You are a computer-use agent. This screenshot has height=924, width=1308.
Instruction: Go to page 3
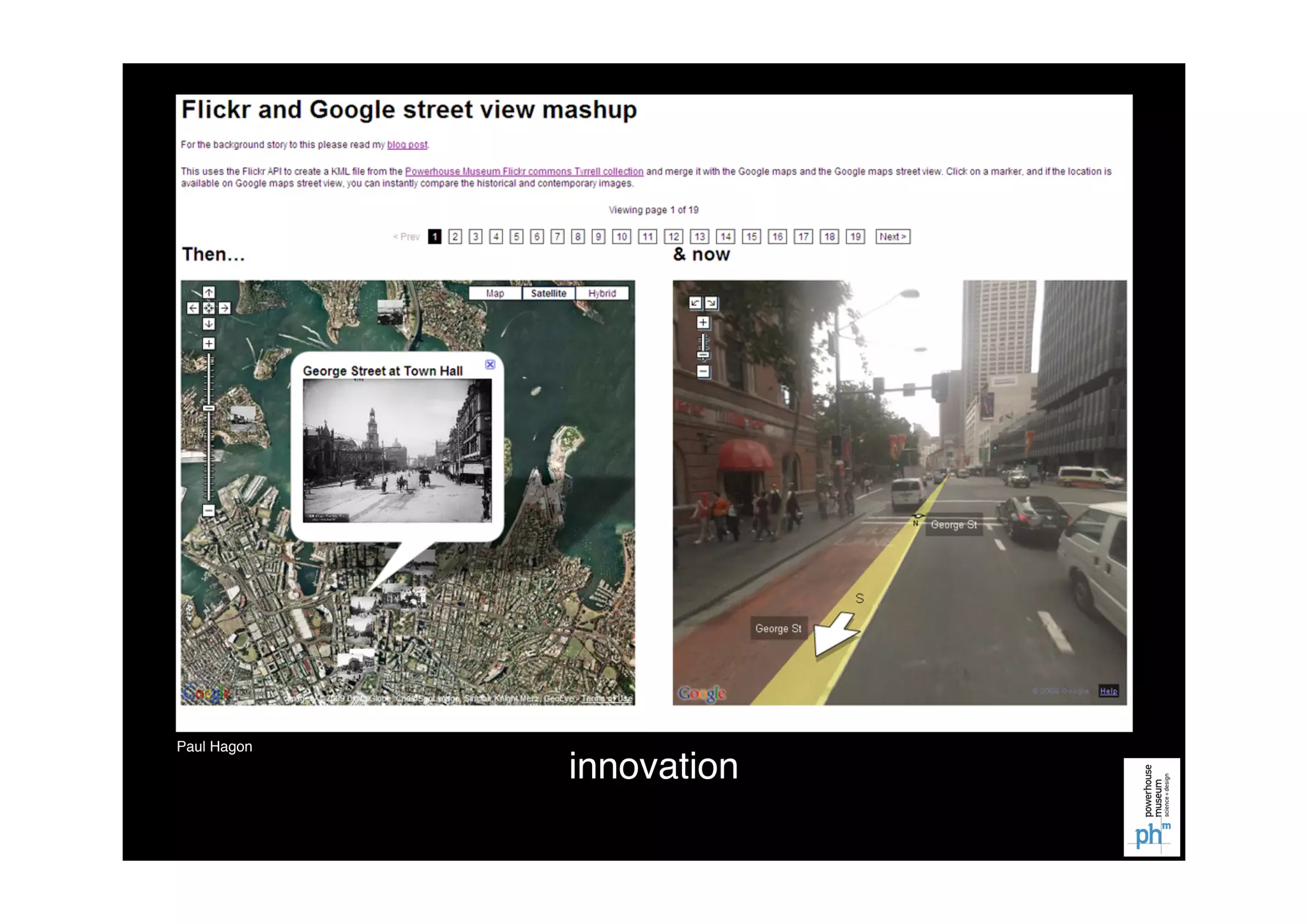point(475,237)
